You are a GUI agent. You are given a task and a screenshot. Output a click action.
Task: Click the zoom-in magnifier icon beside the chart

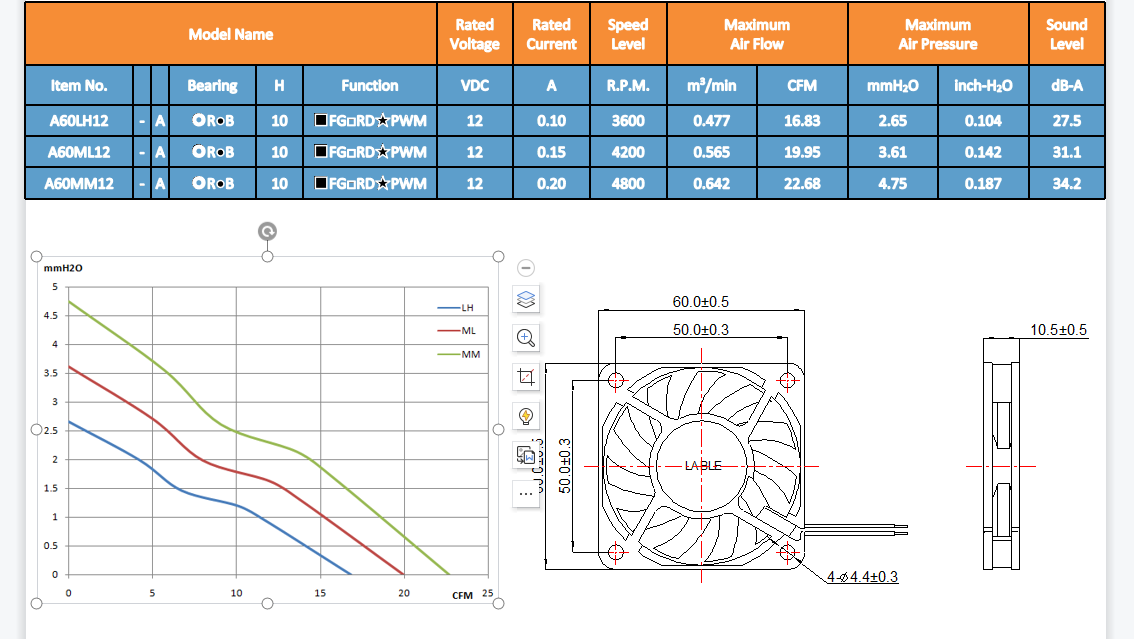point(527,338)
